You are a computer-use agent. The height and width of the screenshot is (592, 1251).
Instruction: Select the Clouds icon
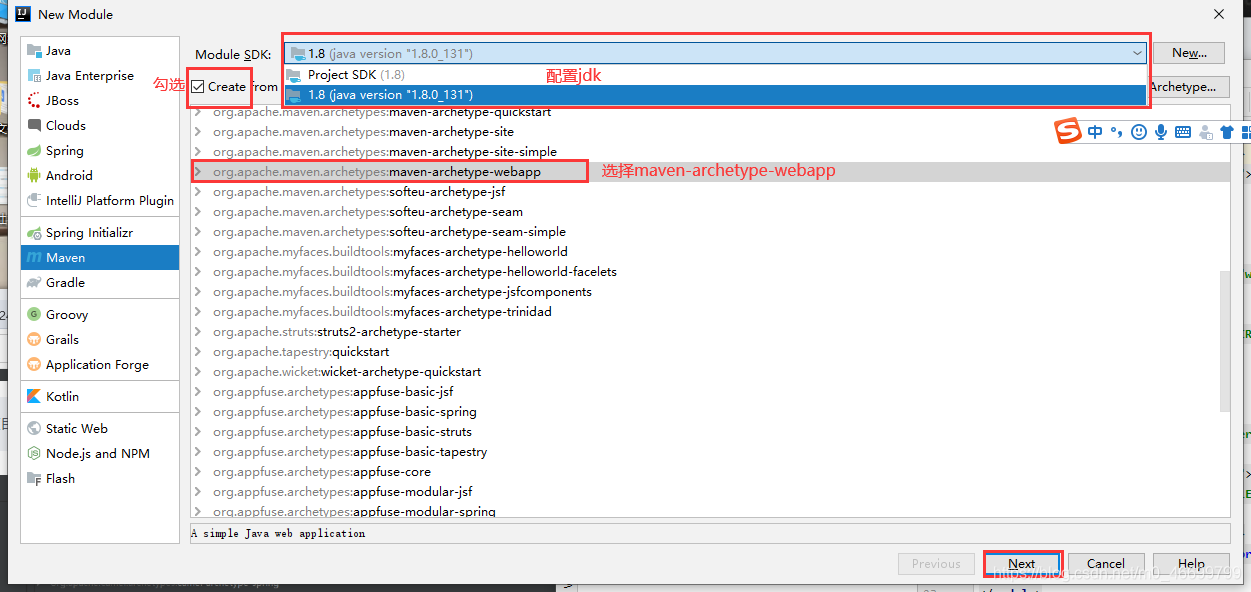click(x=34, y=126)
